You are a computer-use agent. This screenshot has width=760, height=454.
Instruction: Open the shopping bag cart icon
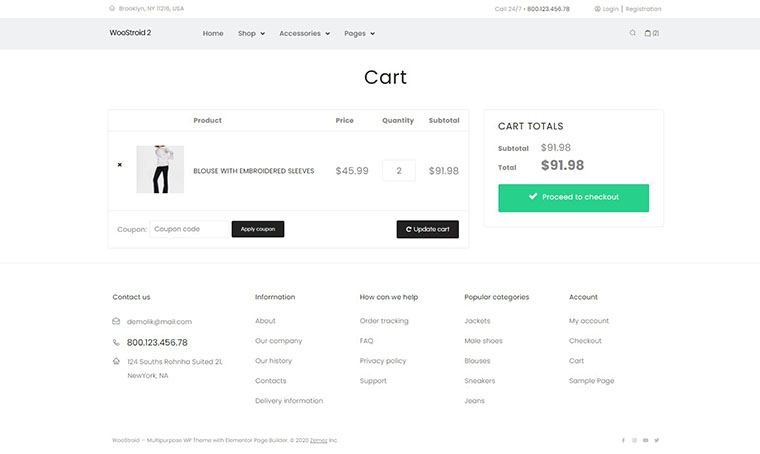(650, 33)
